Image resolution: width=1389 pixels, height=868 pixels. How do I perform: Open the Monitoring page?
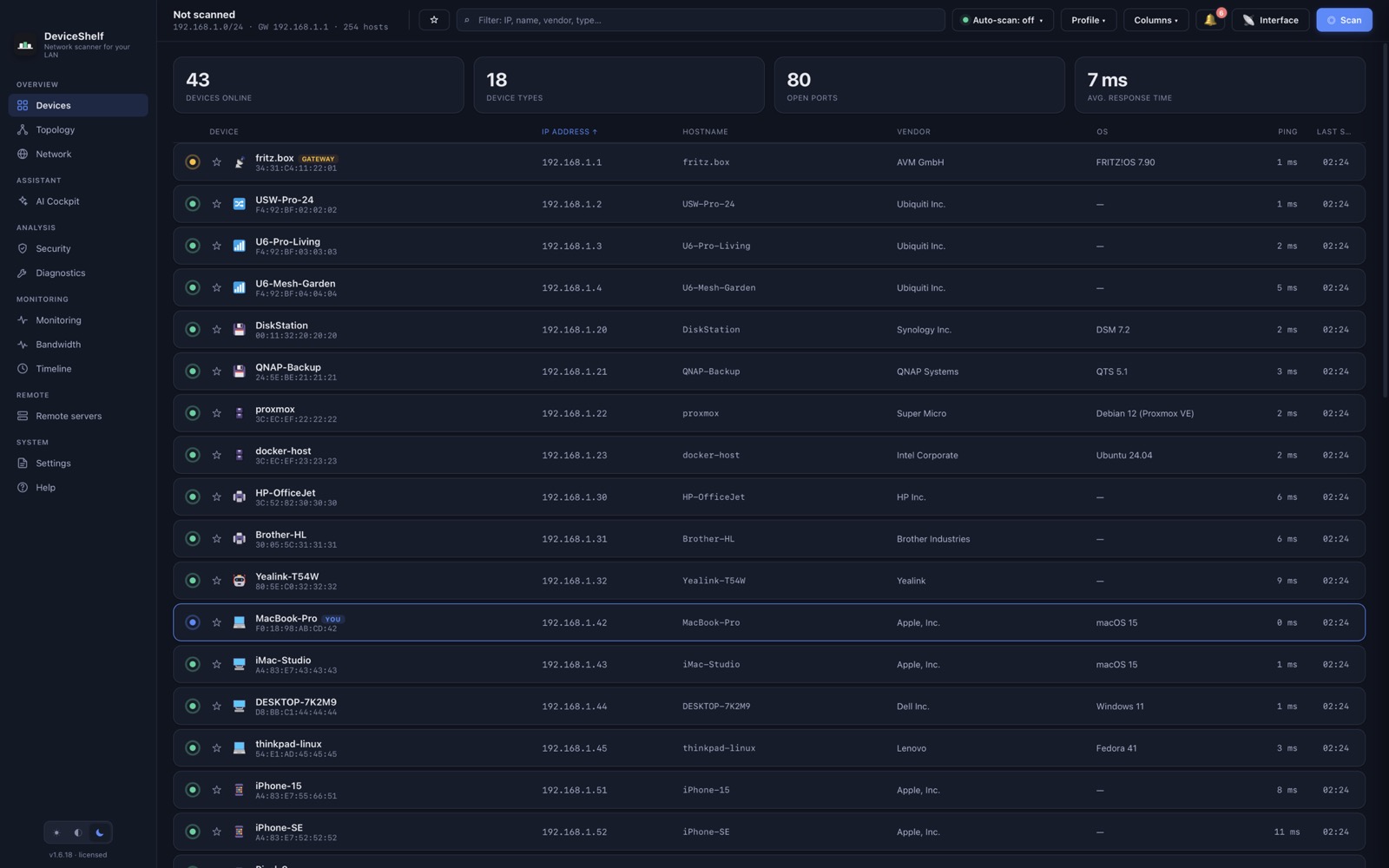coord(78,320)
